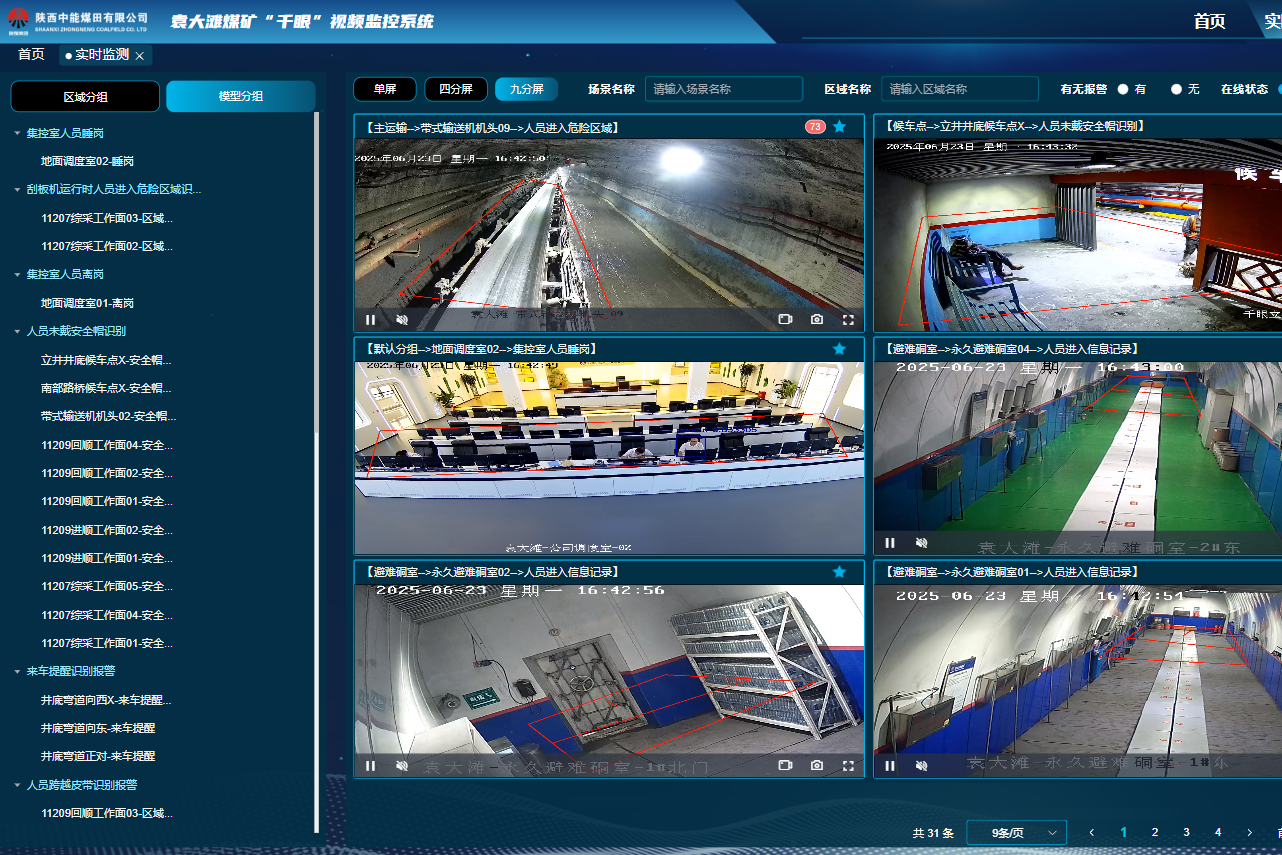Collapse the 人员未戴安全帽识别 tree group
1282x855 pixels.
[17, 331]
